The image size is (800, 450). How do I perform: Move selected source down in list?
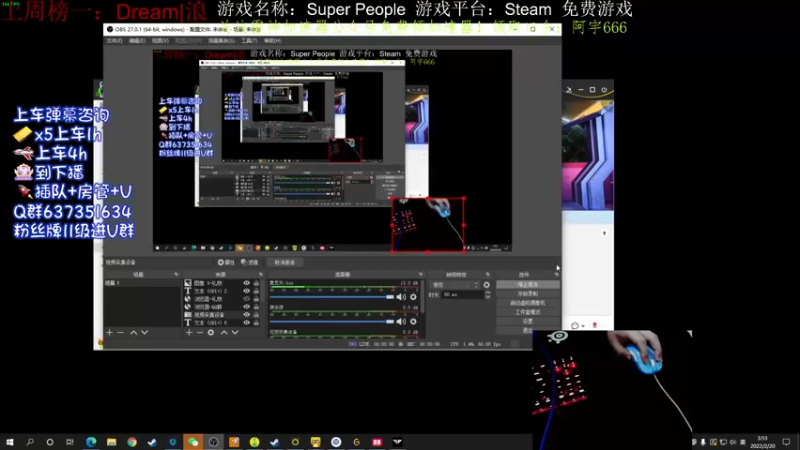click(235, 333)
